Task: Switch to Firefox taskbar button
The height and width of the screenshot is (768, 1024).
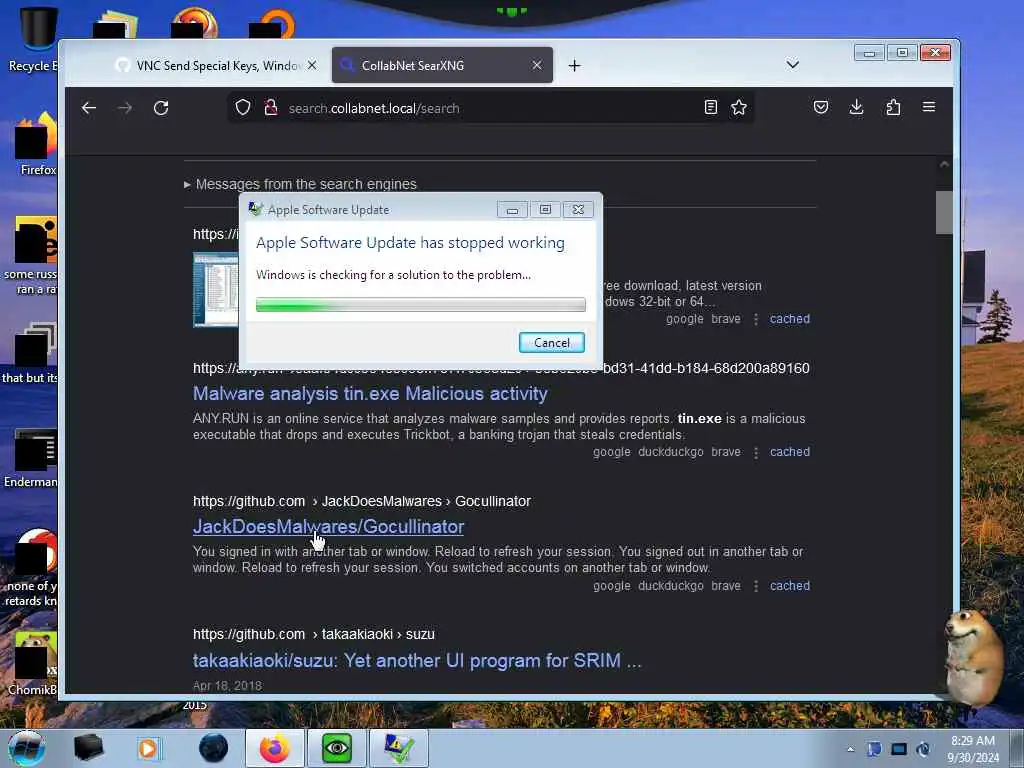Action: (274, 748)
